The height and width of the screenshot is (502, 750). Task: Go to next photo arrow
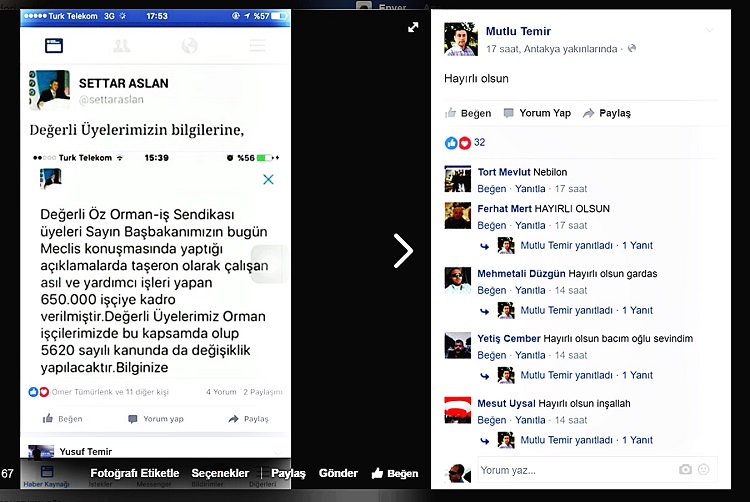point(403,251)
